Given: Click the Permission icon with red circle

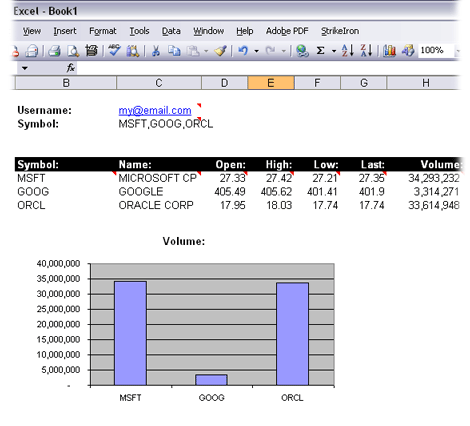Looking at the screenshot, I should pos(15,51).
